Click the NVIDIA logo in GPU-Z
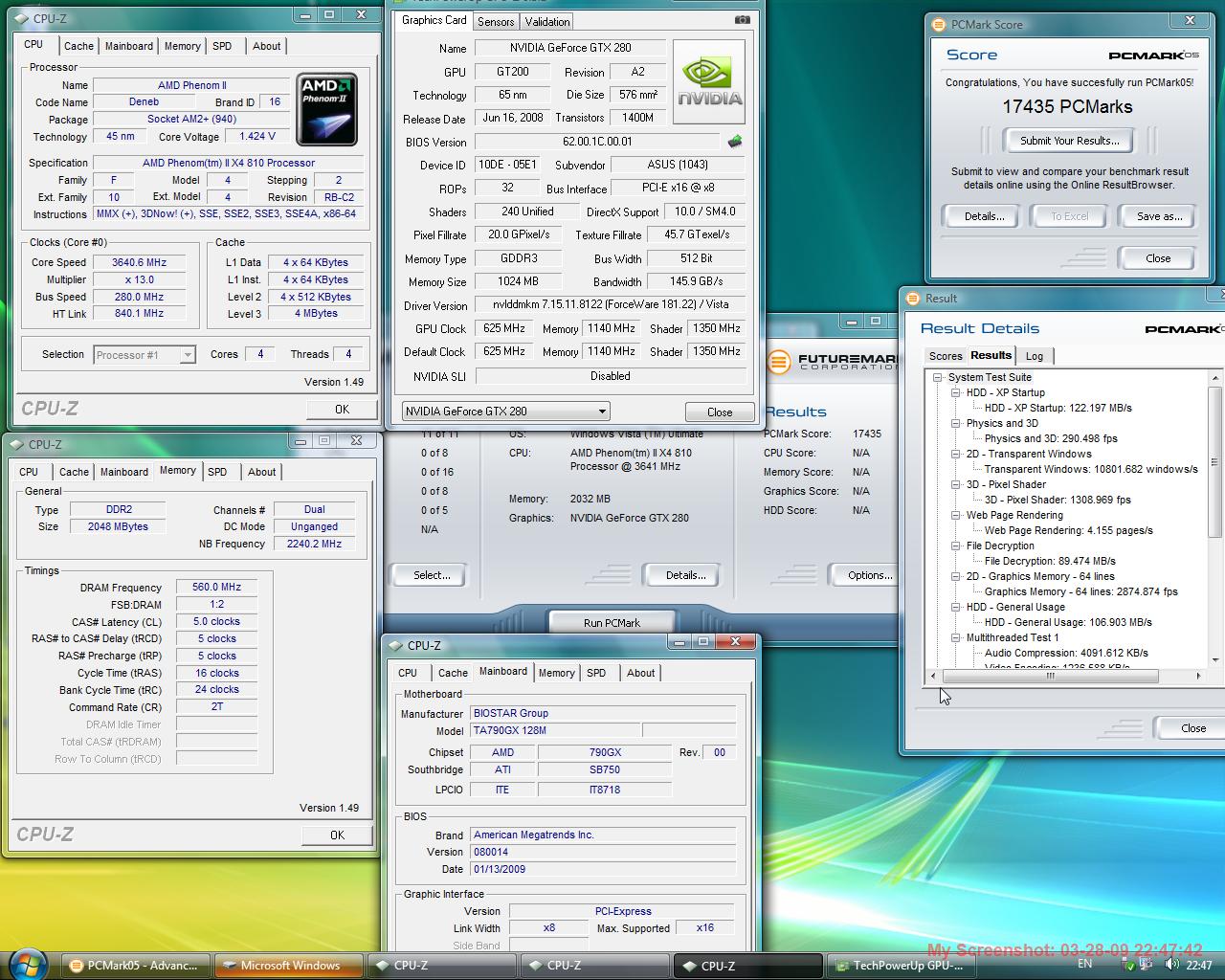Viewport: 1225px width, 980px height. tap(709, 82)
